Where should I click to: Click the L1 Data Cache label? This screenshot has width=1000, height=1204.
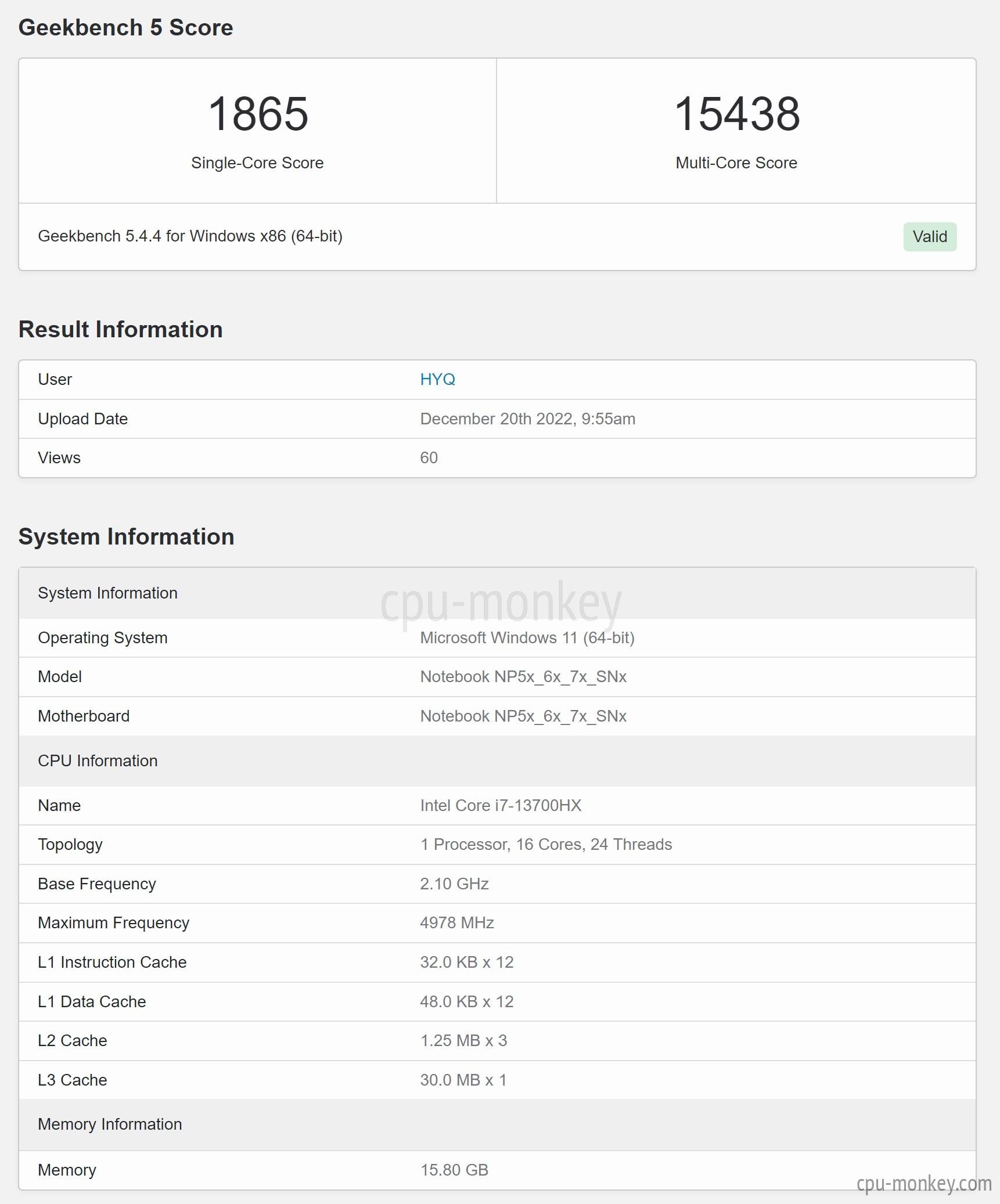pyautogui.click(x=92, y=1001)
